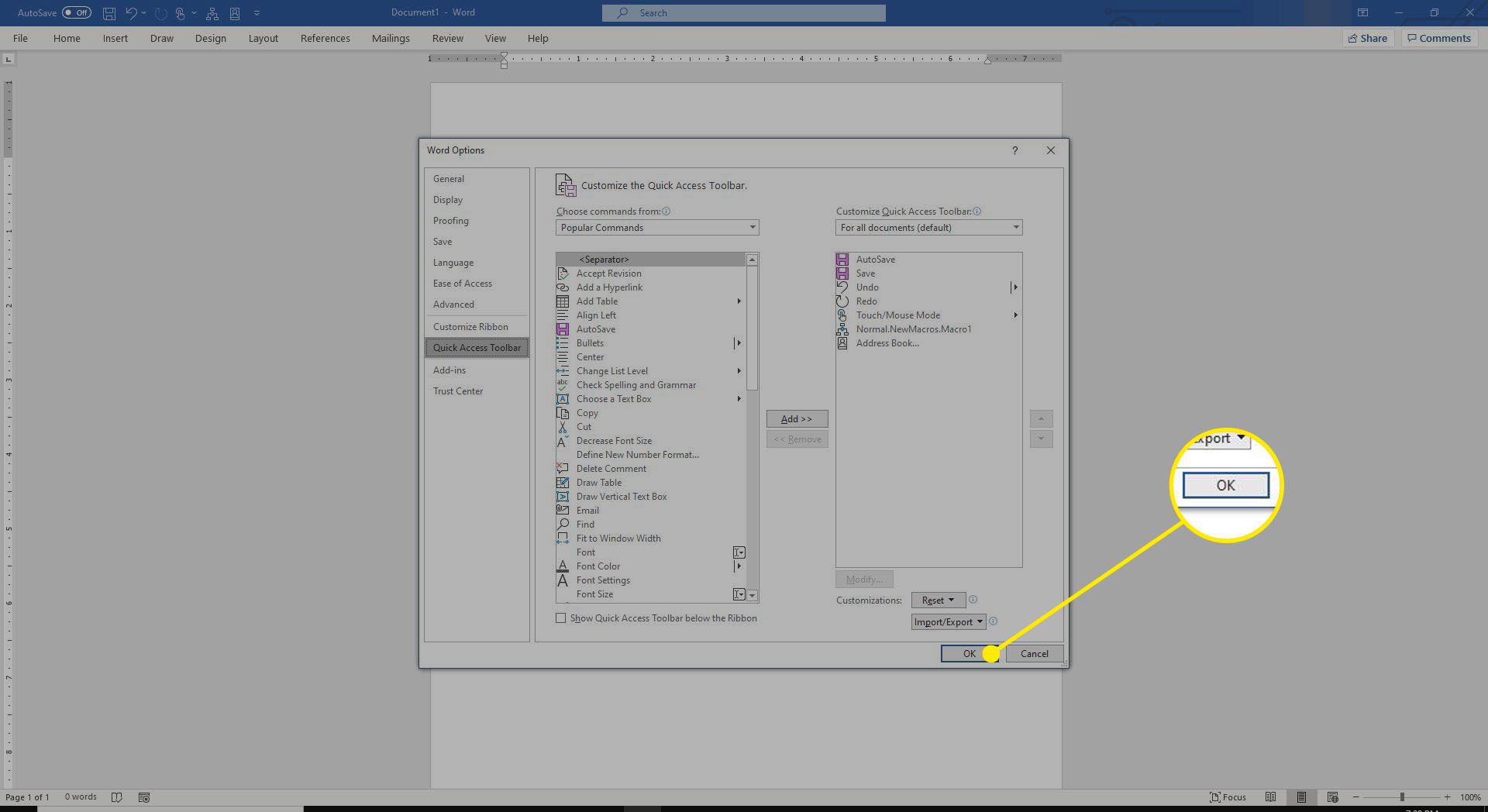
Task: Click the Zoom In plus button
Action: pos(1447,797)
